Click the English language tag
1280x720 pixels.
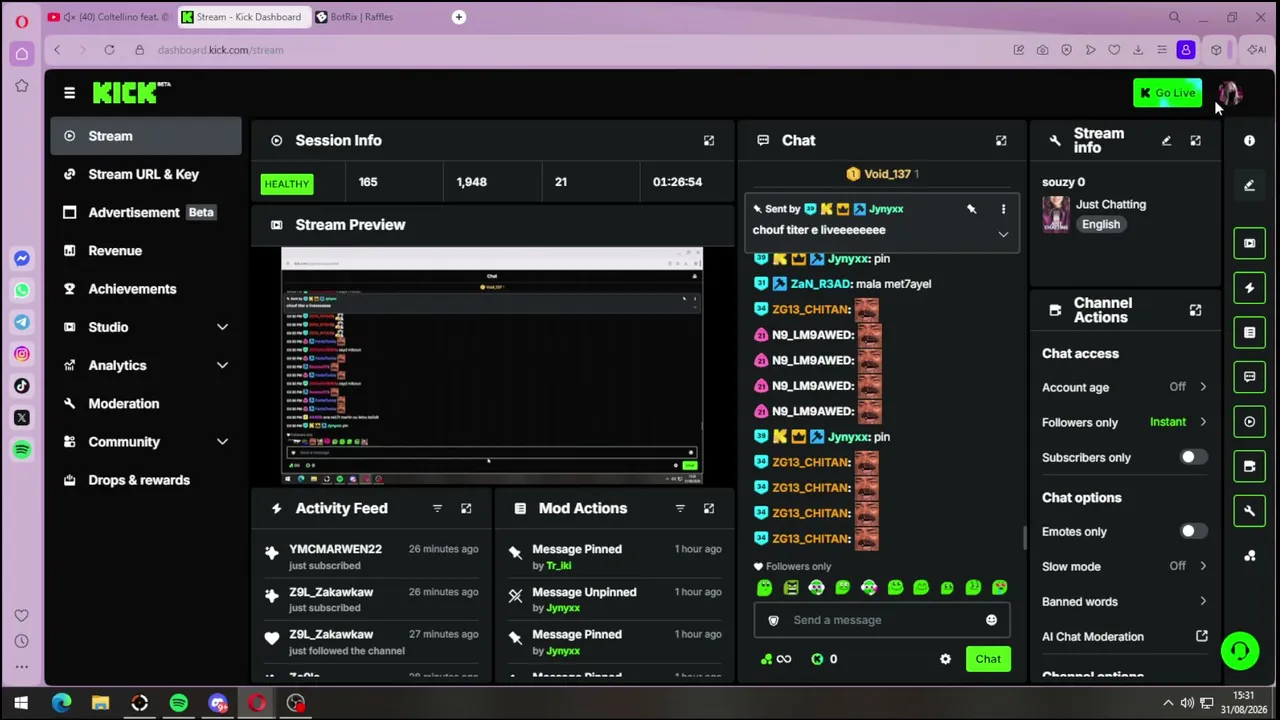pos(1101,225)
